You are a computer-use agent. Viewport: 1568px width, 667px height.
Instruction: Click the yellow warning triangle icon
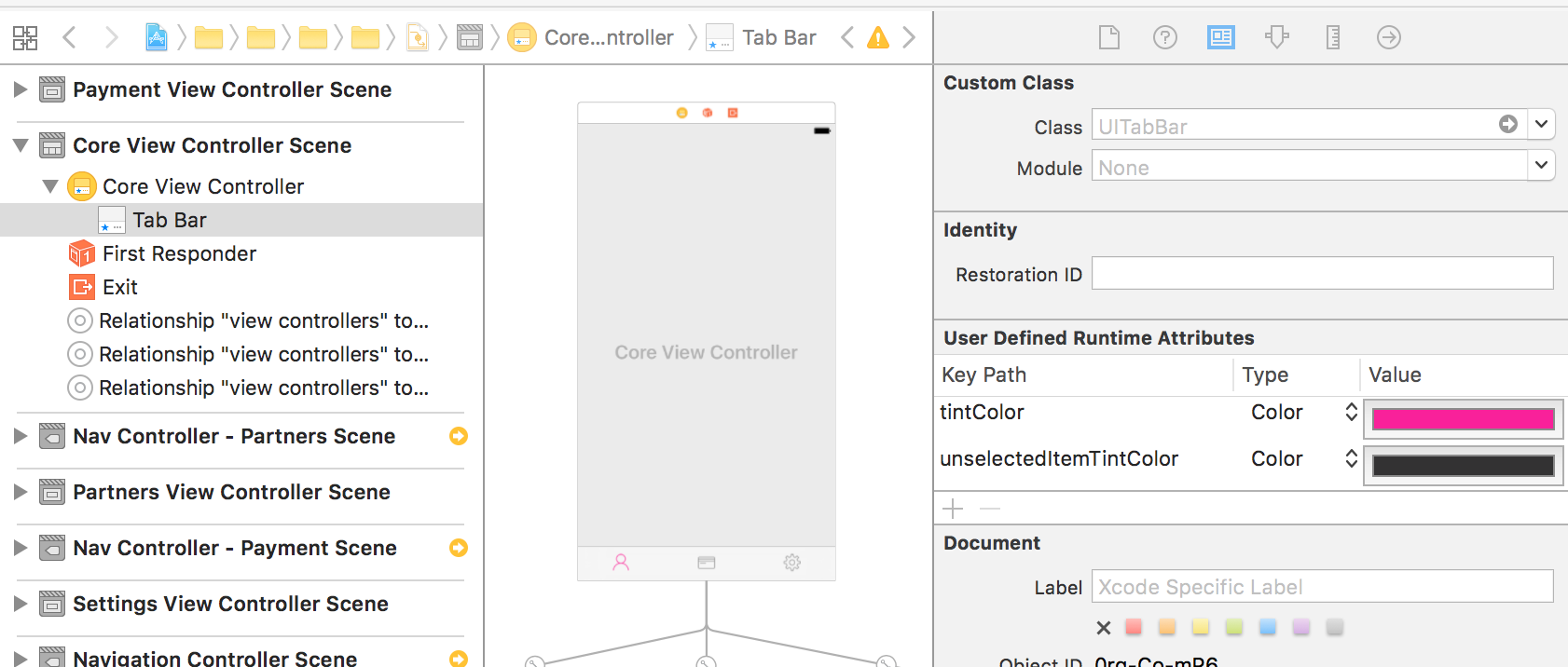(x=877, y=37)
